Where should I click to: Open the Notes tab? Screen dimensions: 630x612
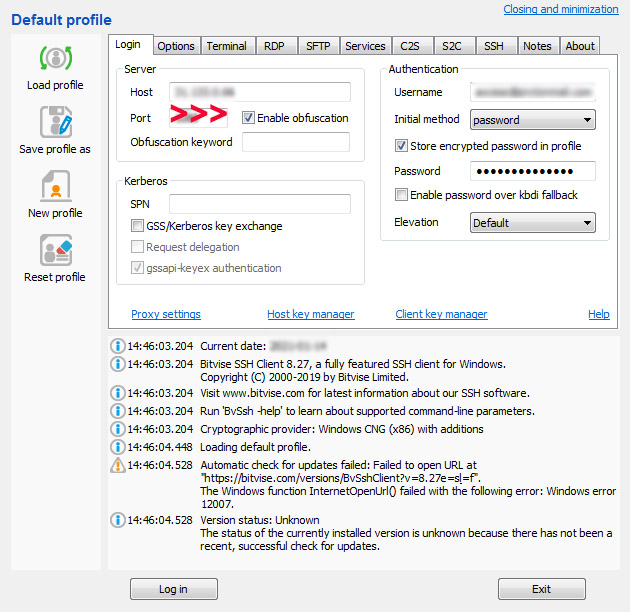pyautogui.click(x=537, y=46)
